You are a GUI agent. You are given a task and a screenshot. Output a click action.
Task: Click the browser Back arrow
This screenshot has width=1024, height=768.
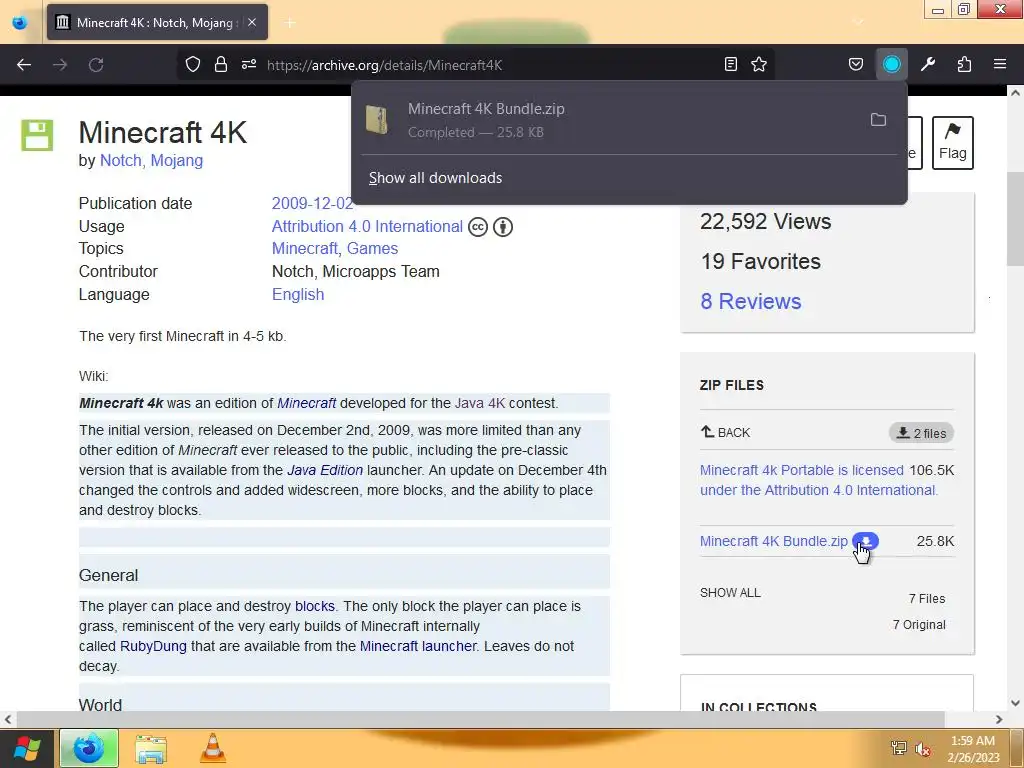pyautogui.click(x=24, y=65)
